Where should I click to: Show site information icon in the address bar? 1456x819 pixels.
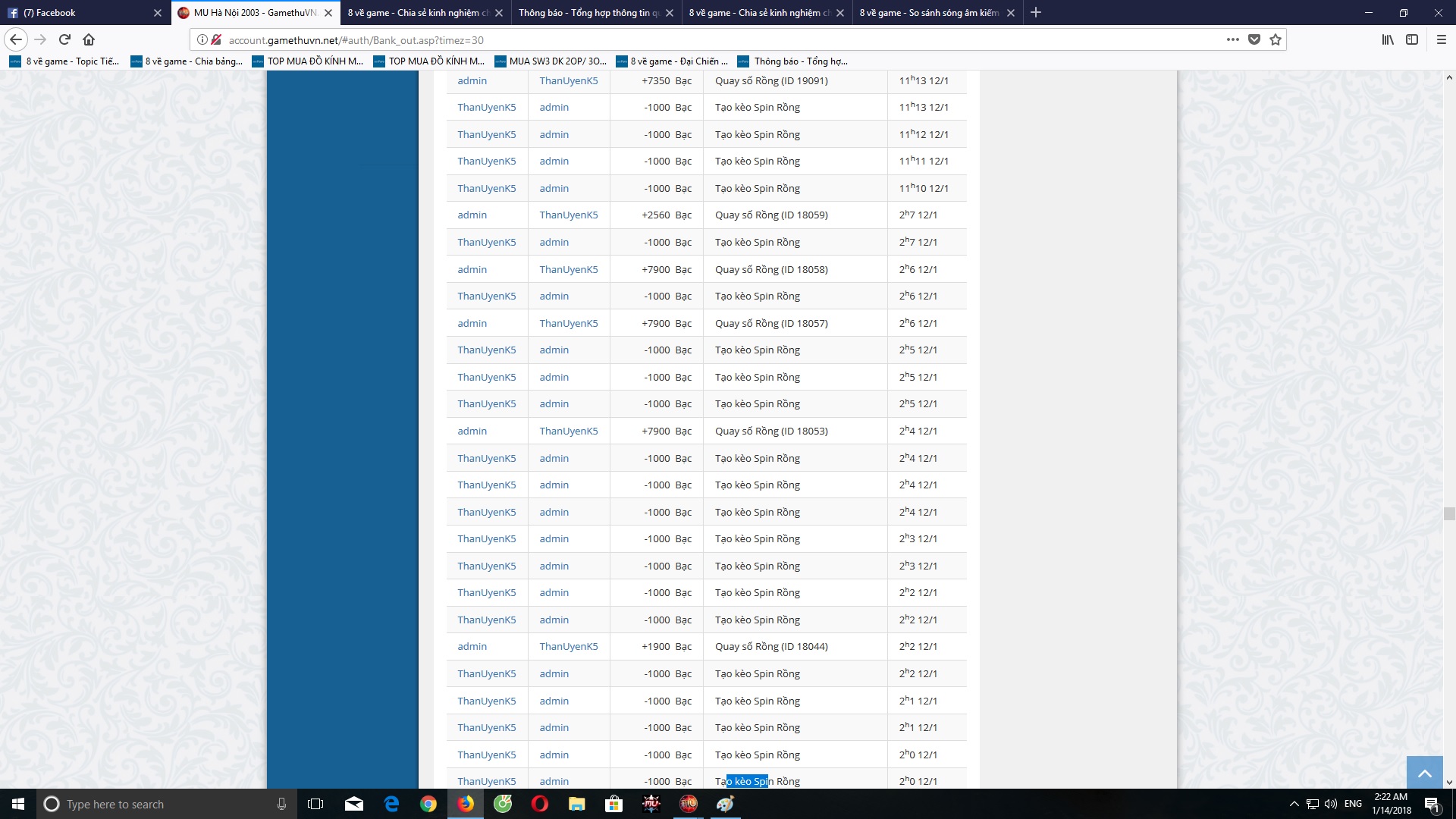coord(202,39)
